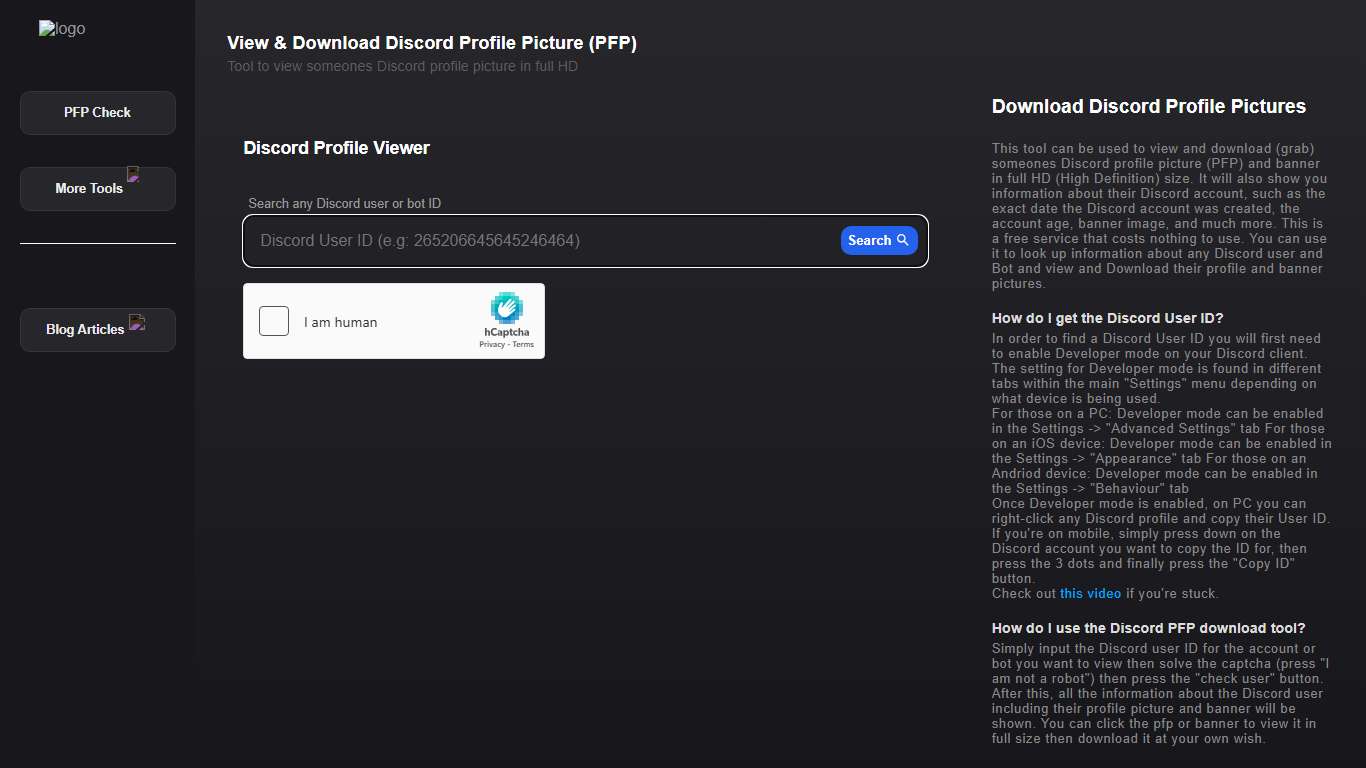Click the hCaptcha name label
Viewport: 1366px width, 768px height.
click(506, 333)
